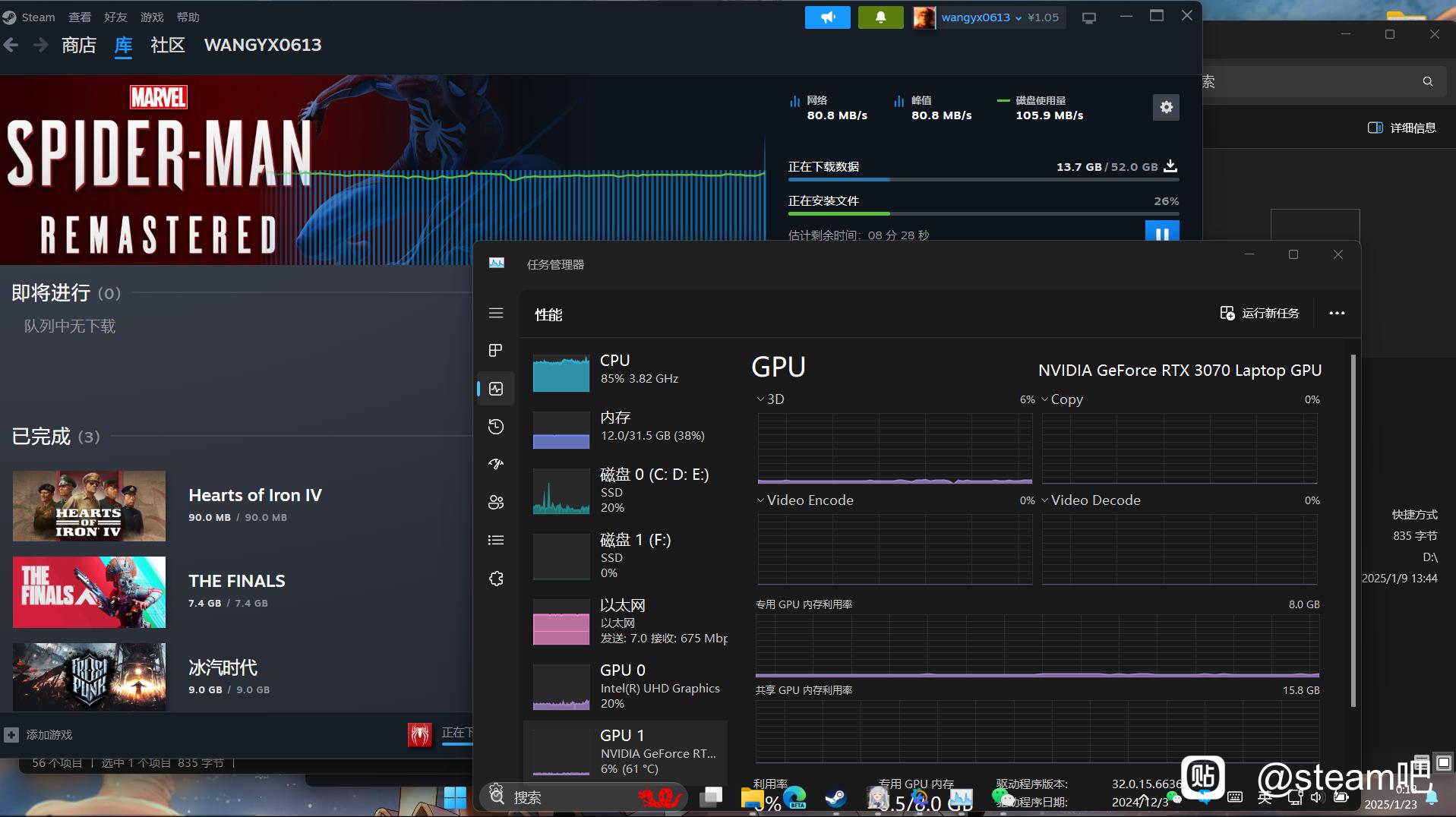Open Task Manager hamburger navigation menu
Screen dimensions: 1456x817
496,313
